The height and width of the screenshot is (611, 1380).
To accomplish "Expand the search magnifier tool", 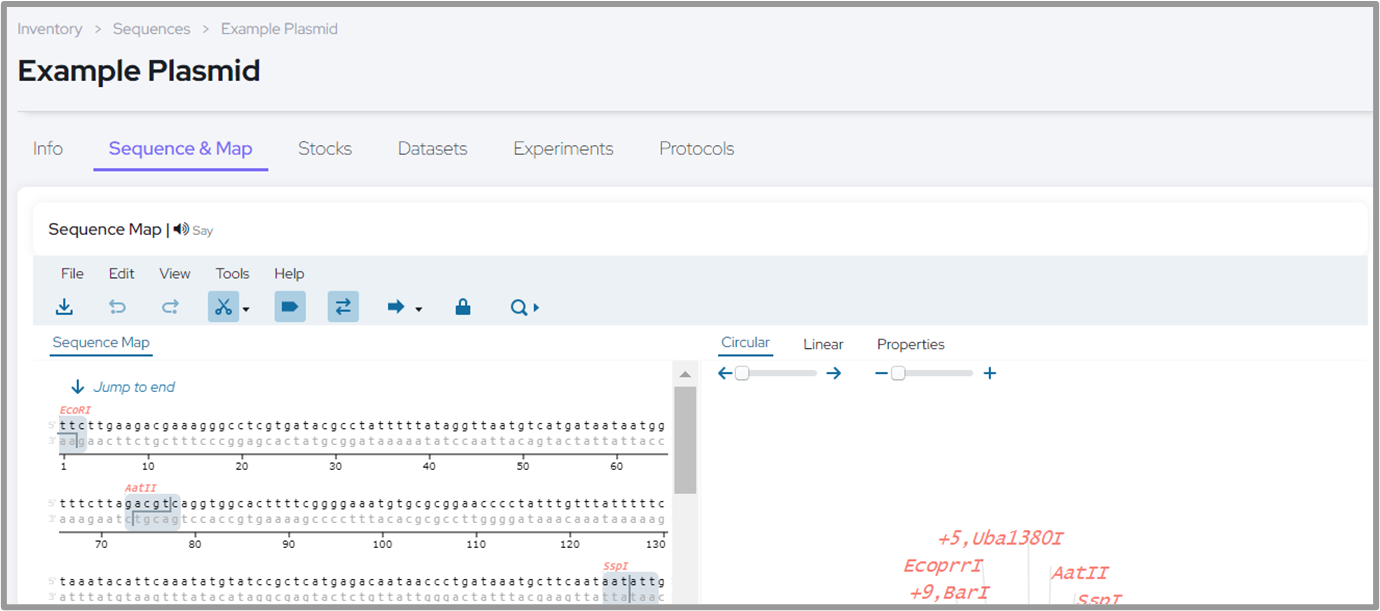I will [x=524, y=307].
